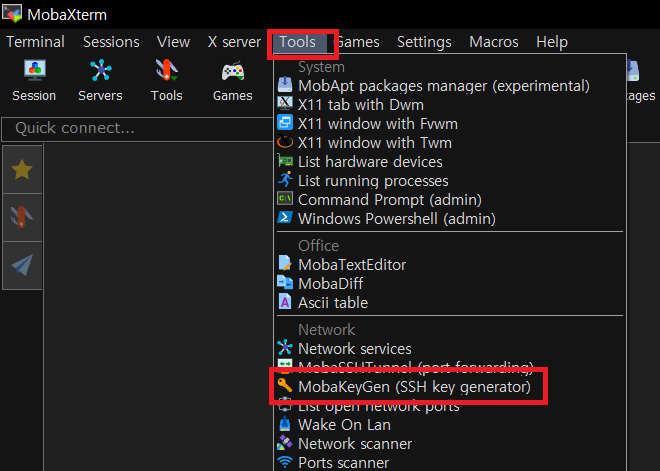Open the View menu
This screenshot has width=660, height=471.
point(173,42)
